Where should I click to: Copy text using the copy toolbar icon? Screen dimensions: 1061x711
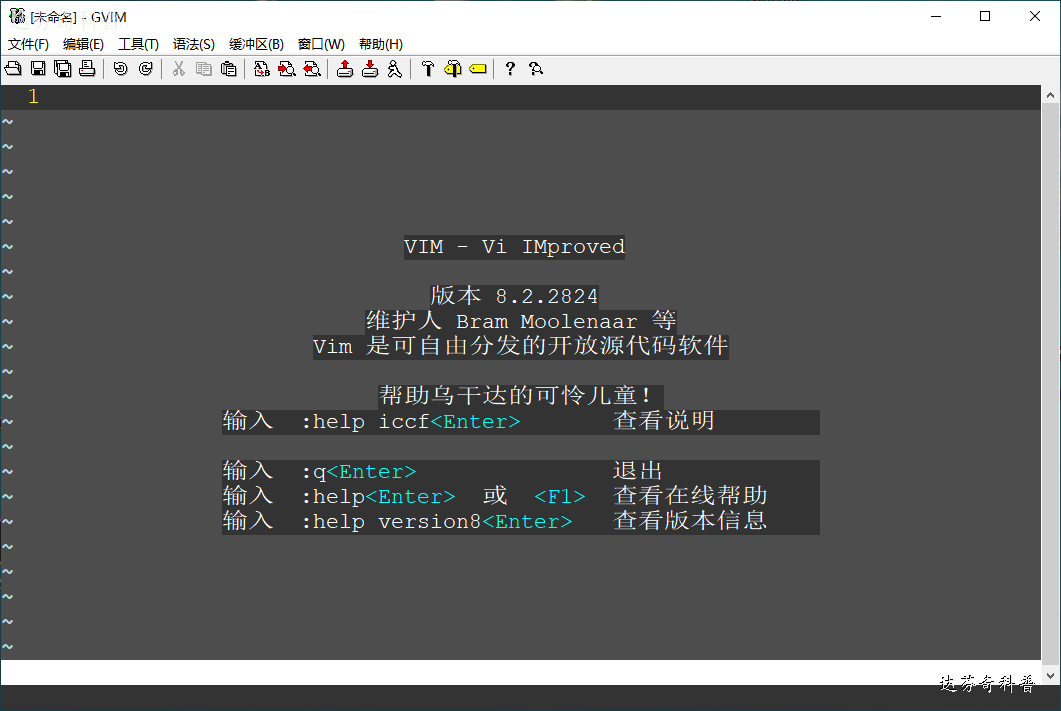tap(203, 68)
